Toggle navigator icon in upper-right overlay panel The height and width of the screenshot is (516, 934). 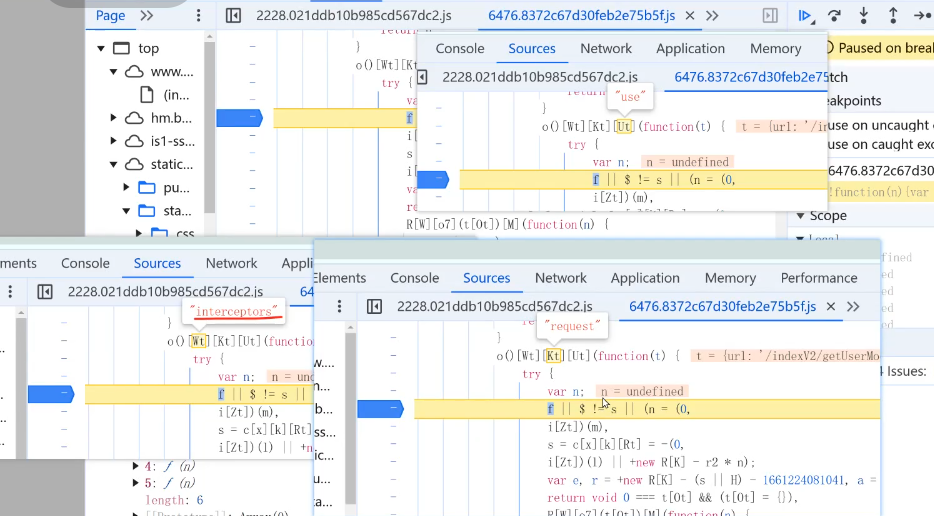[x=422, y=77]
